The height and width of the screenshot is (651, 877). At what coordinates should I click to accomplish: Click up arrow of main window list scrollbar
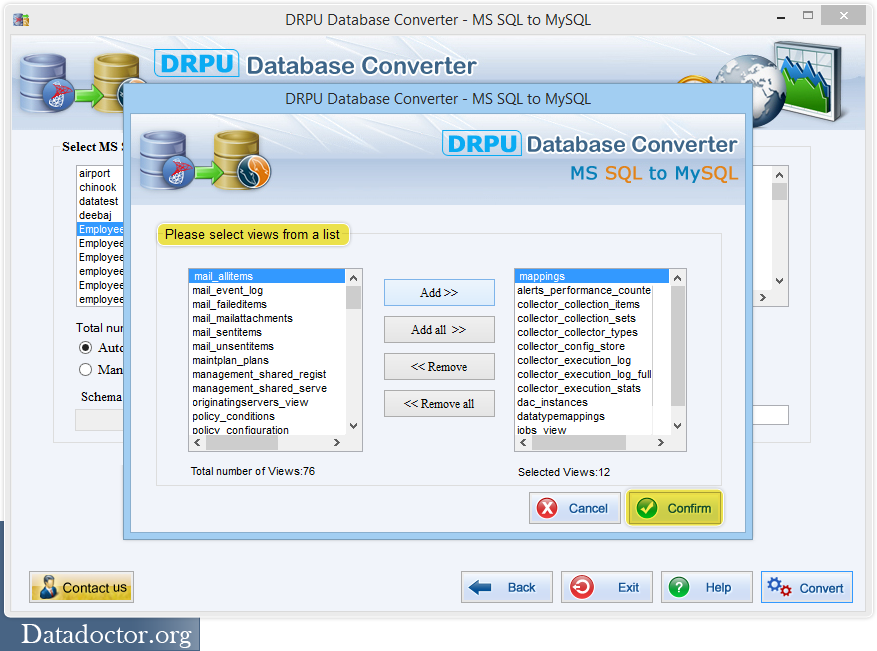click(x=779, y=175)
